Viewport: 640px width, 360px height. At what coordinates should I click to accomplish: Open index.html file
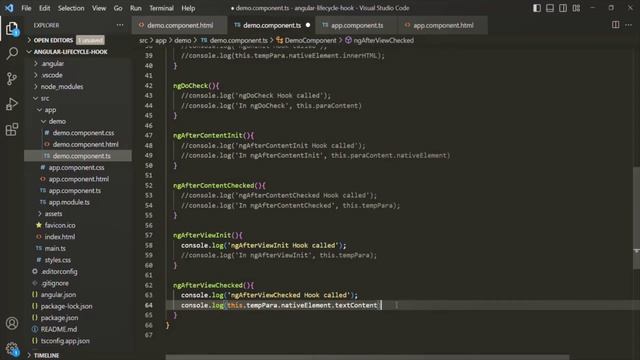[x=60, y=237]
